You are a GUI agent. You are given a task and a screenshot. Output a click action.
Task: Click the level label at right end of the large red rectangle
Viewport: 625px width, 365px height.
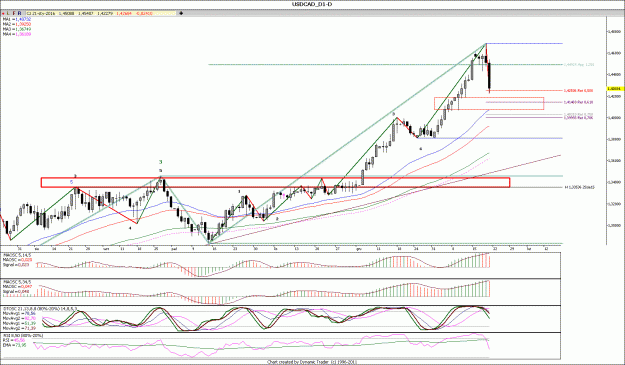click(580, 187)
